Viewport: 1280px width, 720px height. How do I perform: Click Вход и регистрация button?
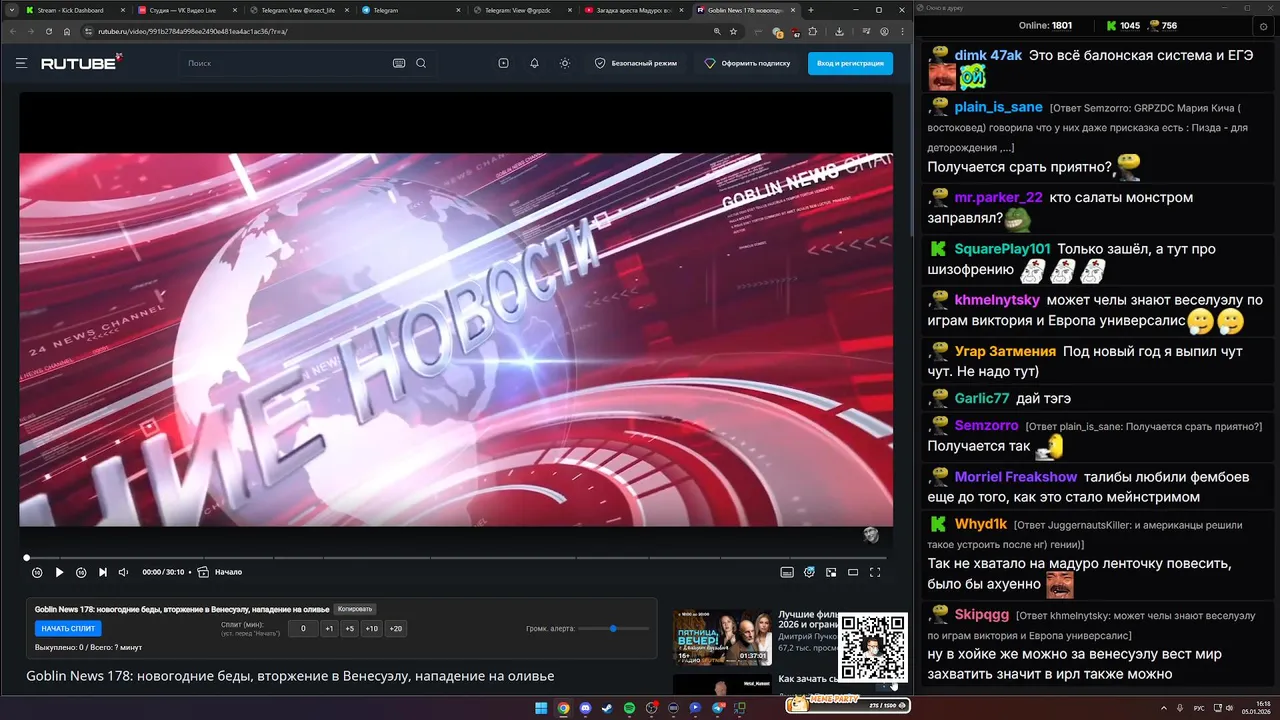pos(850,63)
